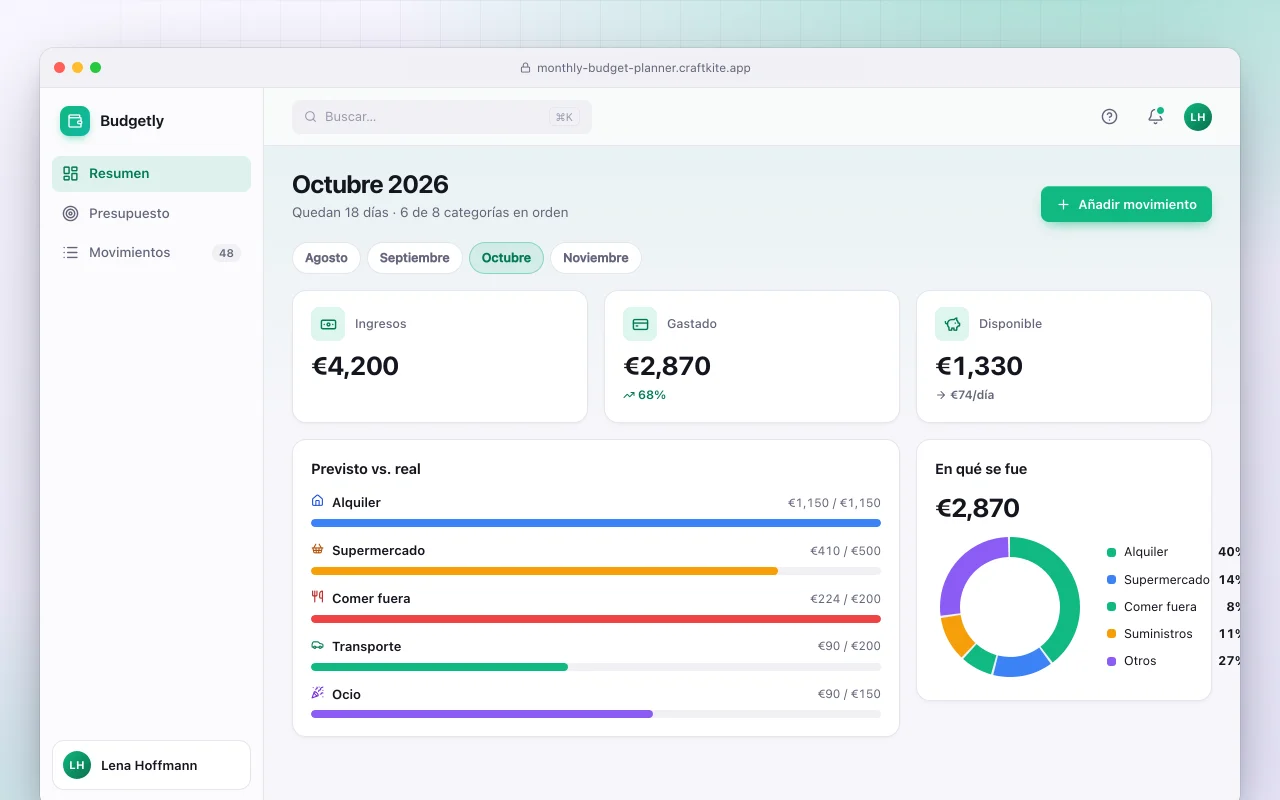Viewport: 1280px width, 800px height.
Task: Click the Supermercado legend color dot
Action: tap(1111, 580)
